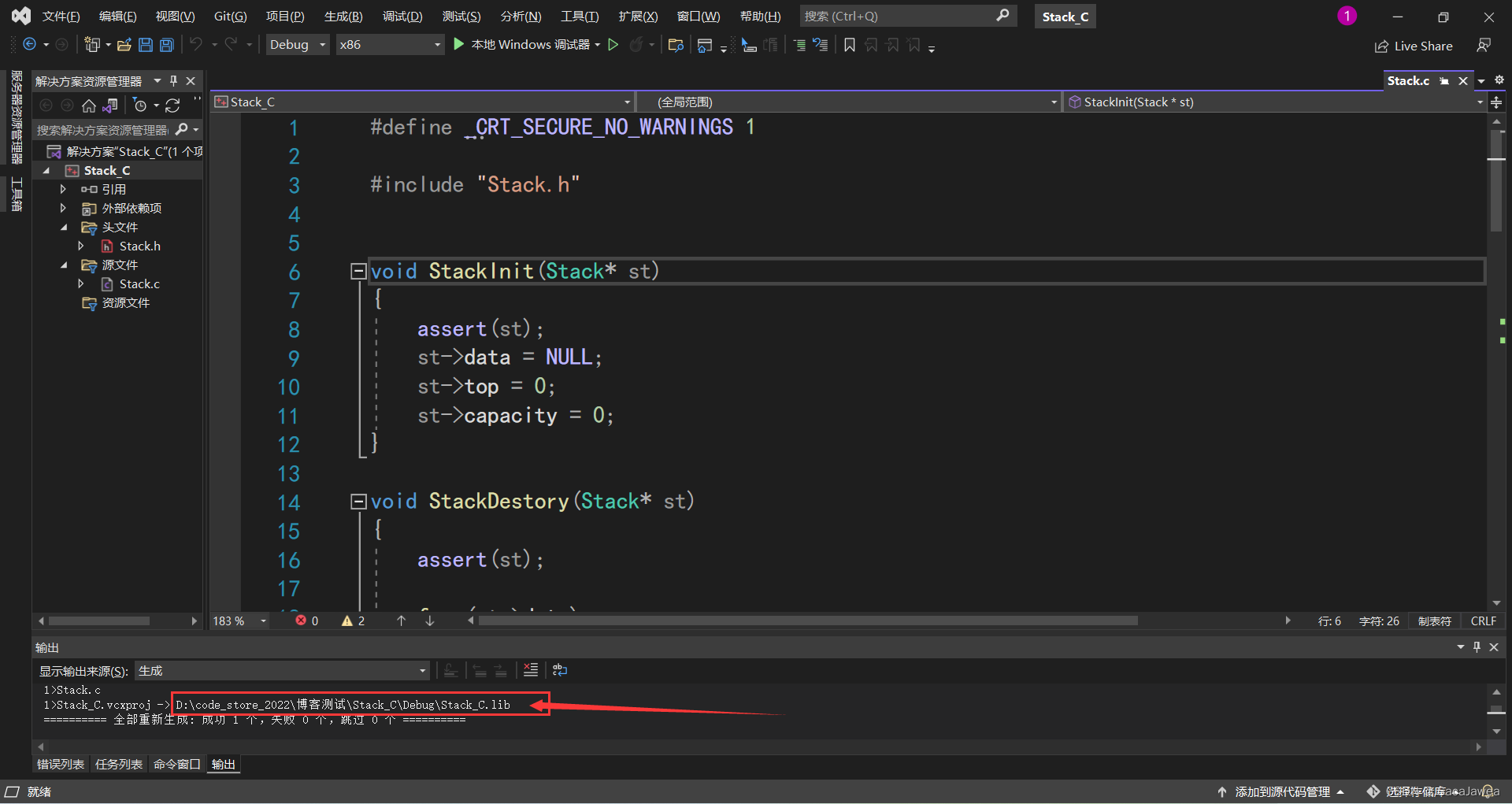Switch to the 错误列表 tab

pos(61,764)
